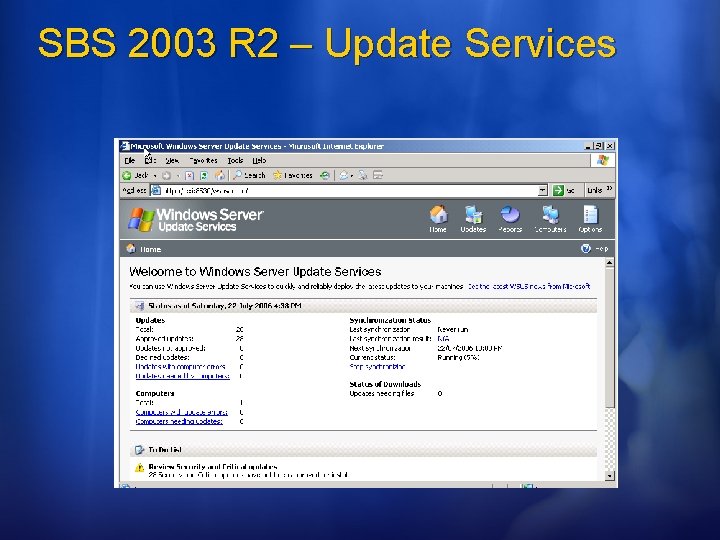Click the 'Updates needing files' label
This screenshot has height=540, width=720.
[x=382, y=394]
